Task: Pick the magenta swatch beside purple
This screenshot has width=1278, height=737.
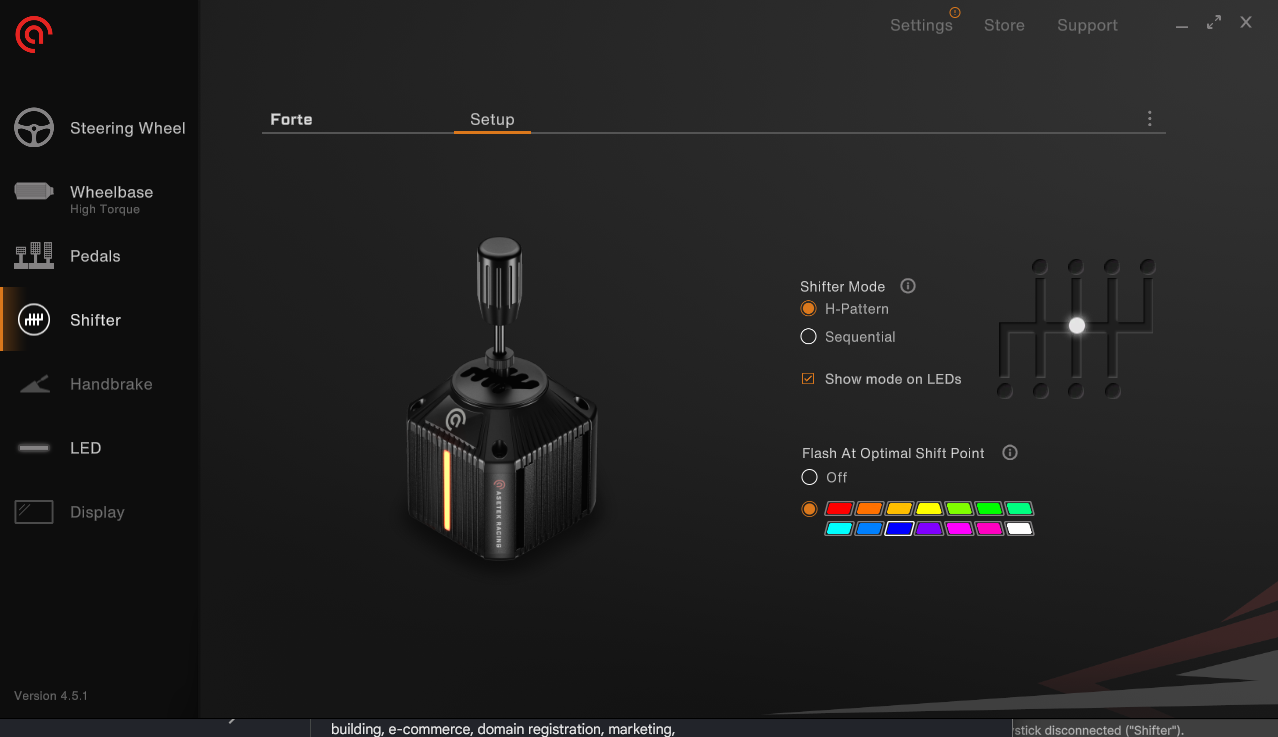Action: coord(959,528)
